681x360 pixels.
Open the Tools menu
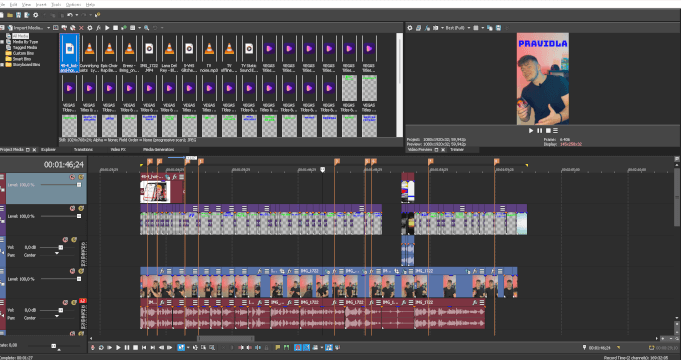[x=56, y=4]
